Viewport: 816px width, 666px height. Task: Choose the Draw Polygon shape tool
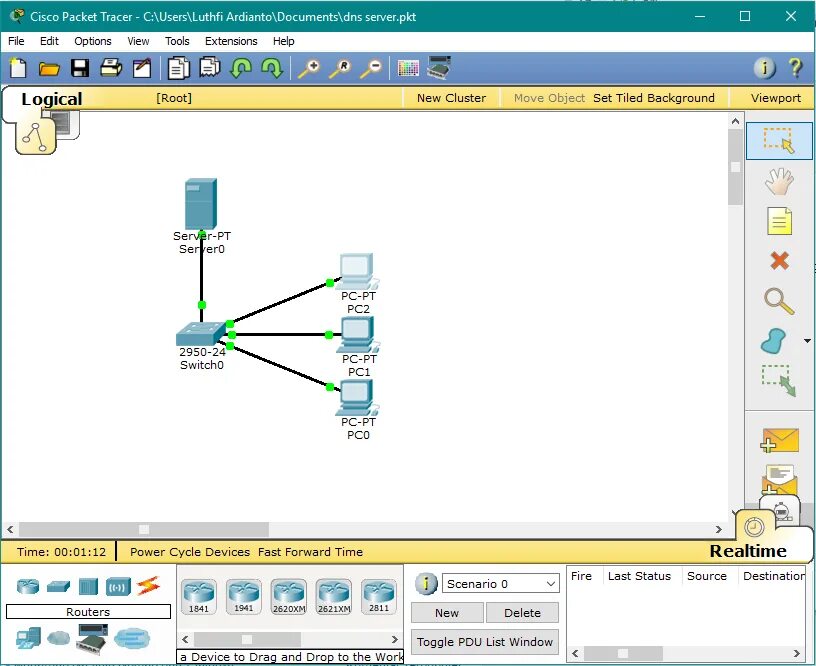pyautogui.click(x=775, y=341)
